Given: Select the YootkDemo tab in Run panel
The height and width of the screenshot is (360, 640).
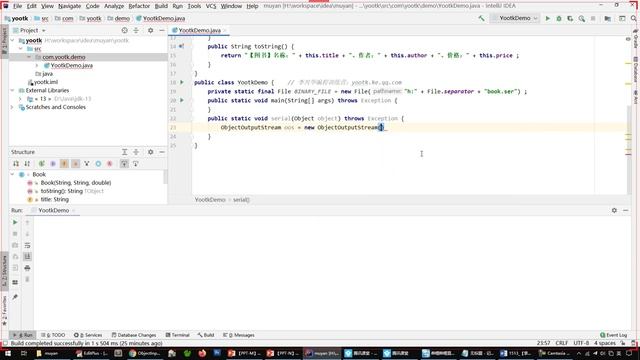Looking at the screenshot, I should [53, 210].
